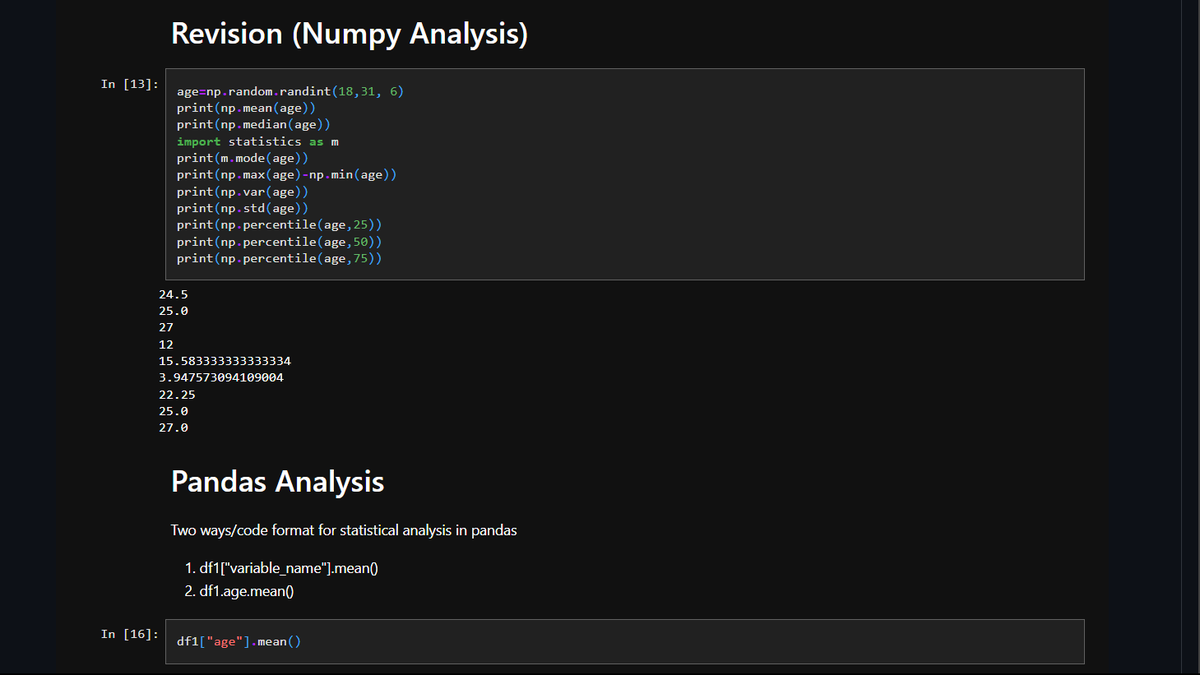The width and height of the screenshot is (1200, 675).
Task: Click the print(np.median(age)) code line
Action: point(255,125)
